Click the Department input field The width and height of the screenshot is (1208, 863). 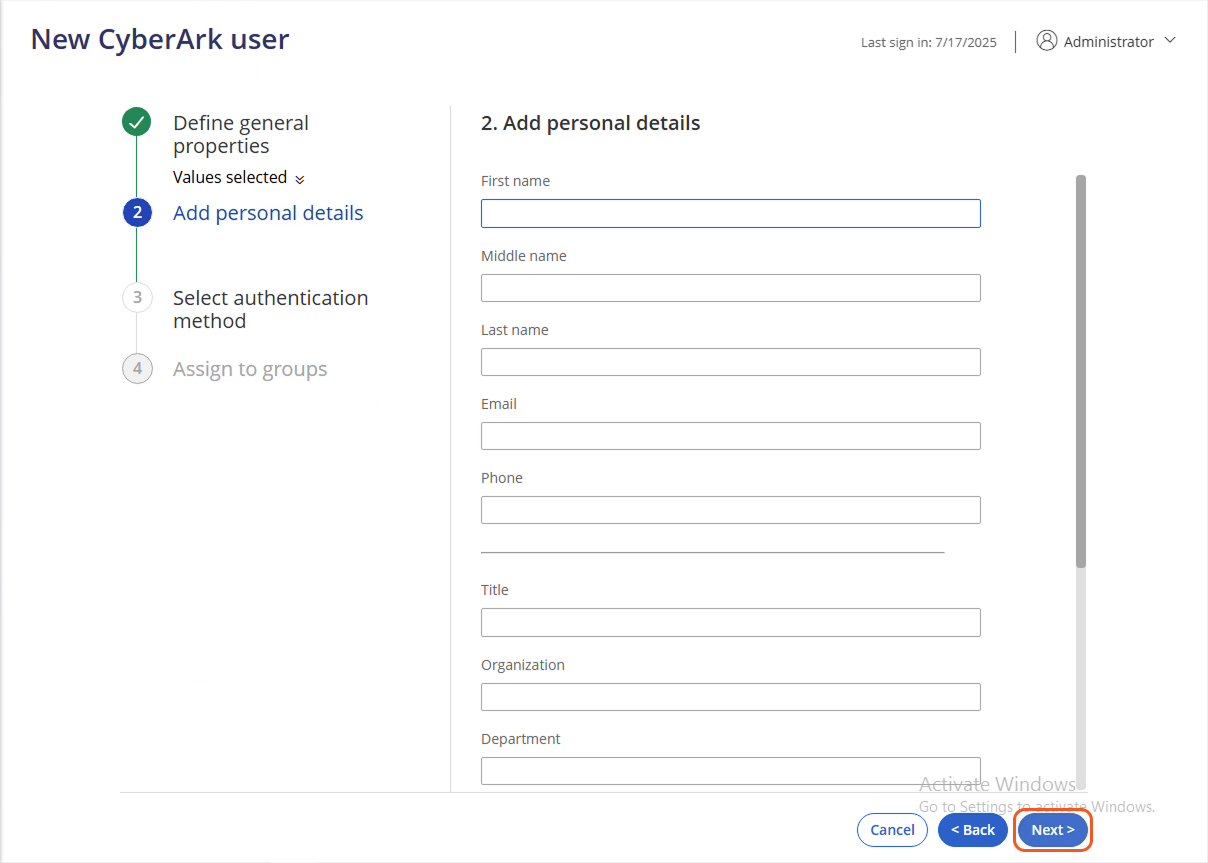[730, 770]
